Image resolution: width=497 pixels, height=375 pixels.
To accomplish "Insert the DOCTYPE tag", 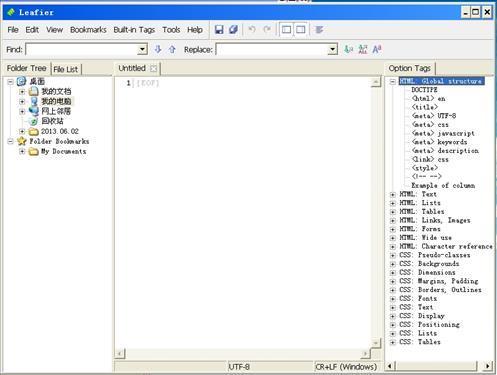I will [x=424, y=90].
